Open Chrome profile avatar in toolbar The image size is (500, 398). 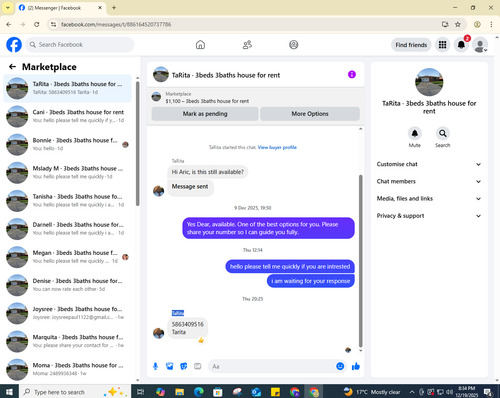pyautogui.click(x=477, y=24)
